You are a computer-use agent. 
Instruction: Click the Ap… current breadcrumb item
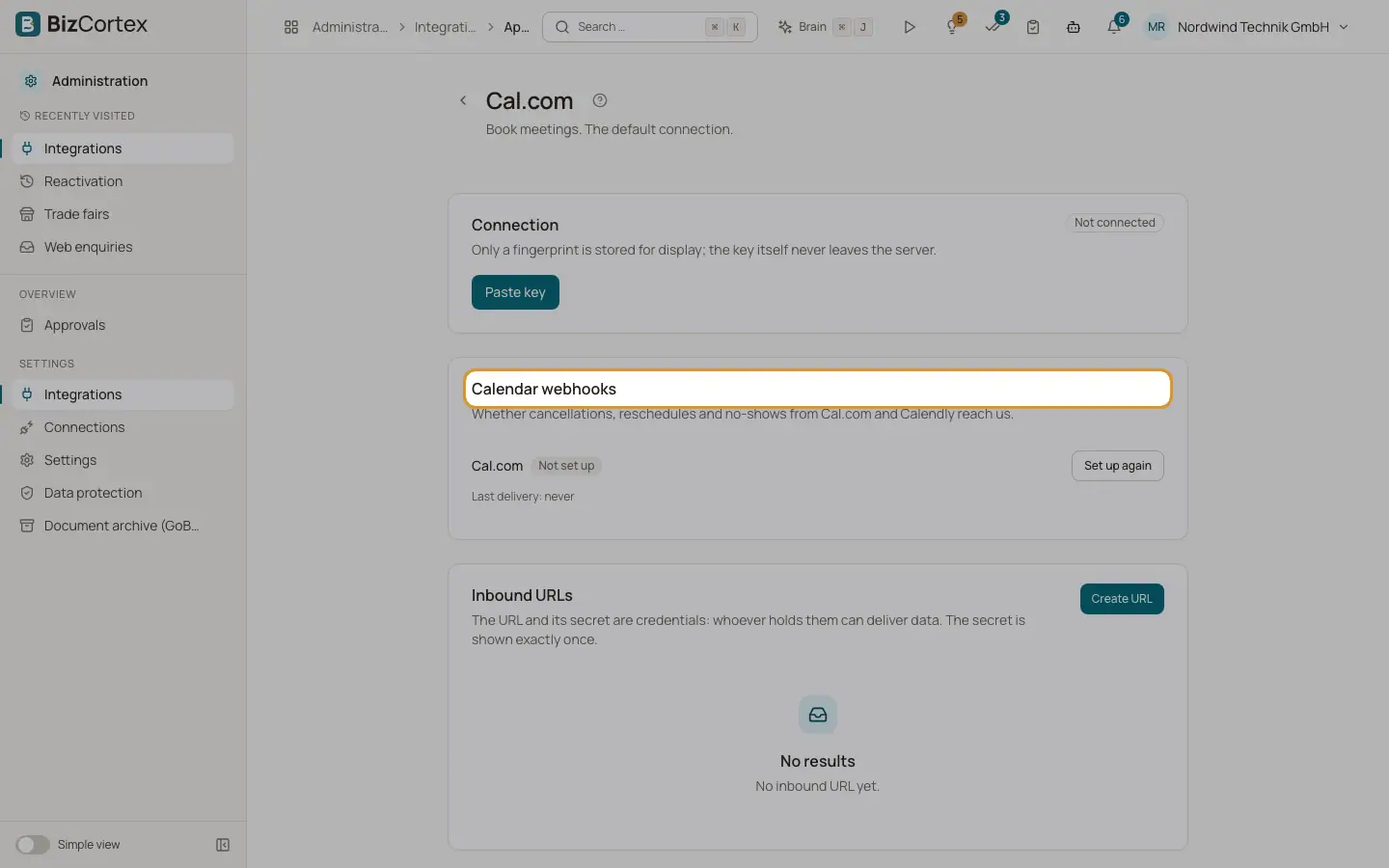[517, 27]
